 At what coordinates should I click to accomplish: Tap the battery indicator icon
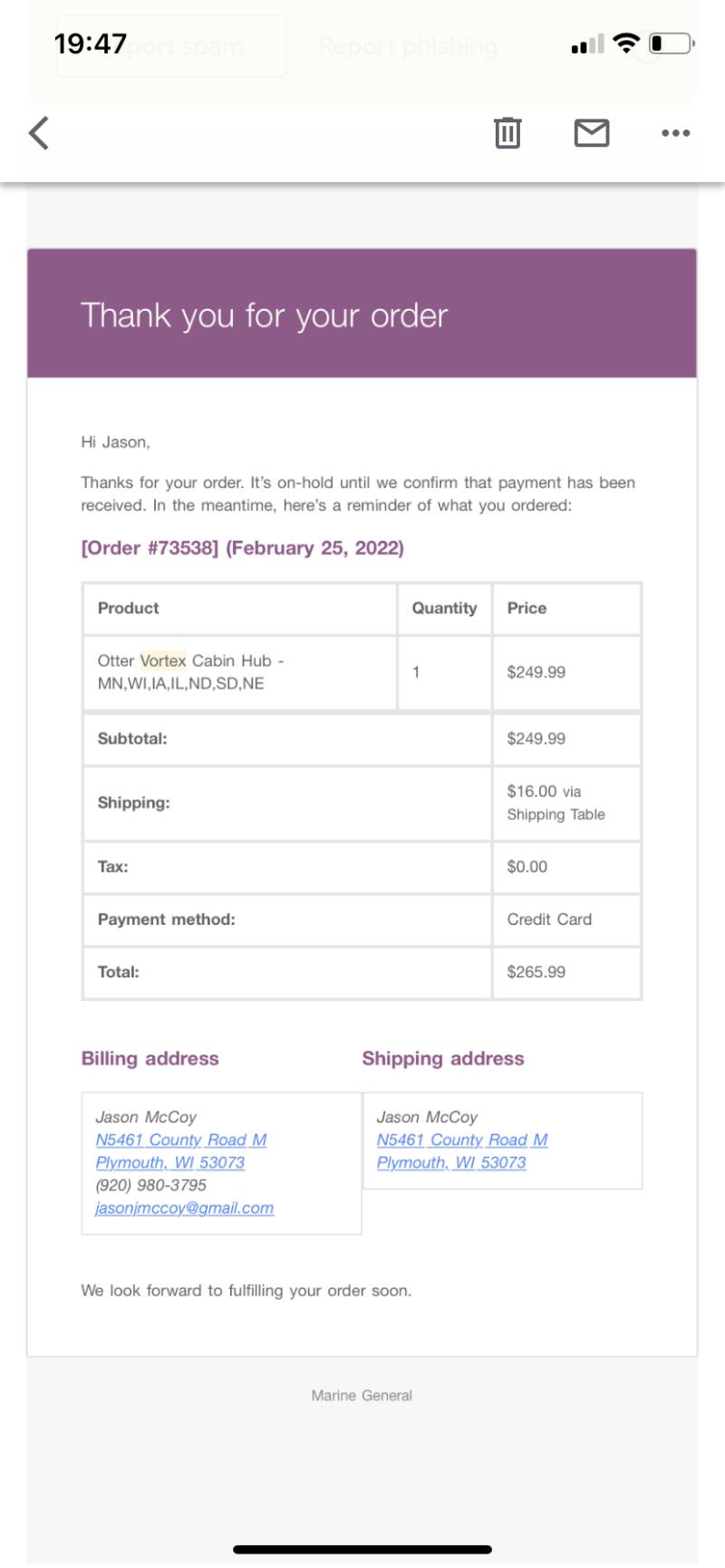coord(672,43)
